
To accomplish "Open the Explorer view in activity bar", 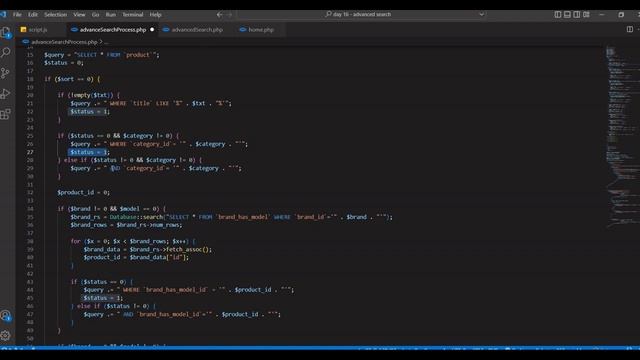I will (x=6, y=33).
